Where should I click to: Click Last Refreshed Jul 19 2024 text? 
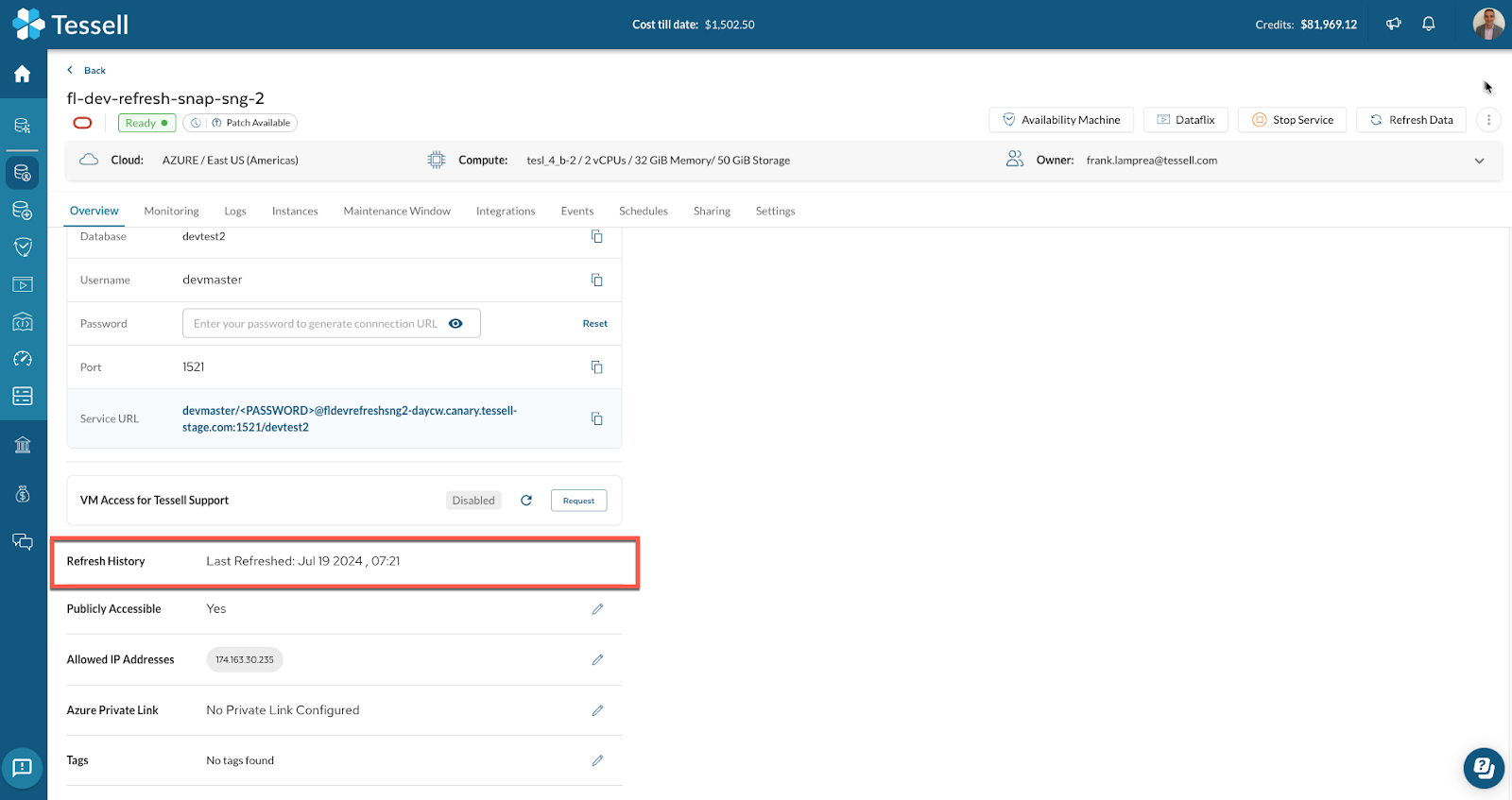point(303,561)
